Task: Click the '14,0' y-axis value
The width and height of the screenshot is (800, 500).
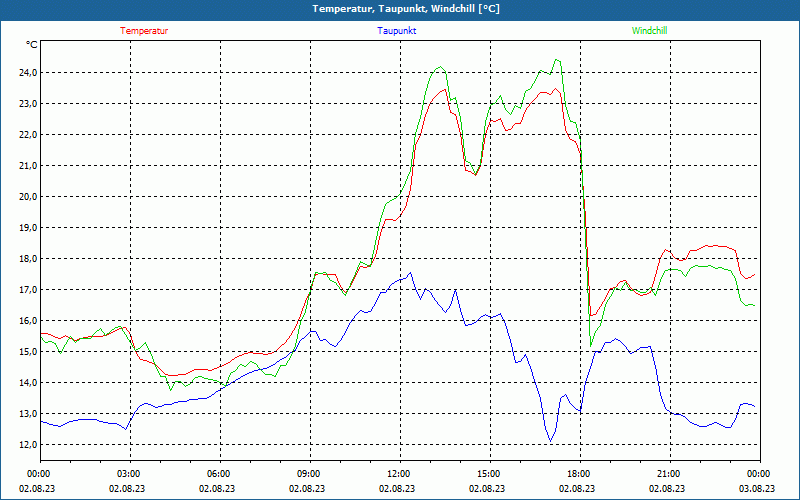Action: (x=28, y=383)
